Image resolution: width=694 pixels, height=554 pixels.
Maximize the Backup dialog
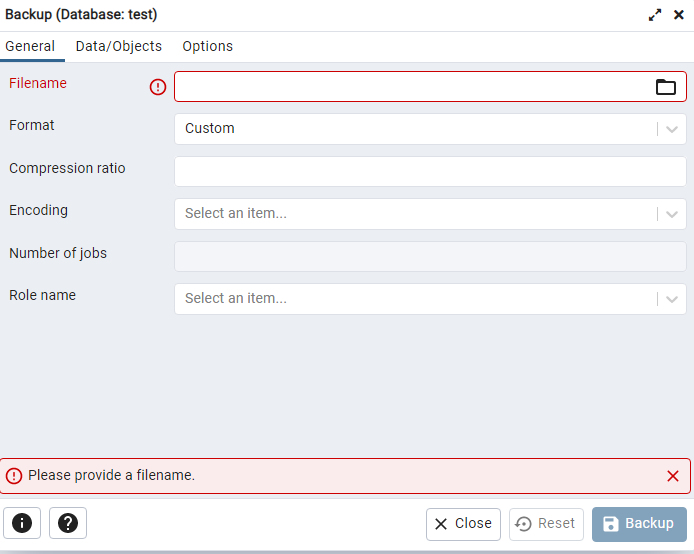[655, 15]
